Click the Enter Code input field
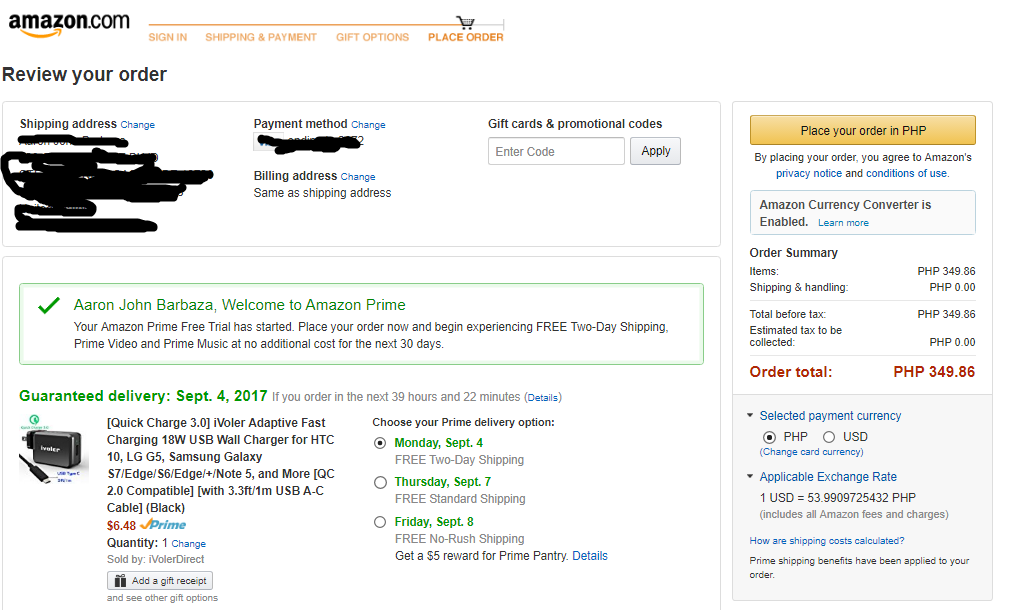Image resolution: width=1021 pixels, height=610 pixels. pyautogui.click(x=556, y=151)
